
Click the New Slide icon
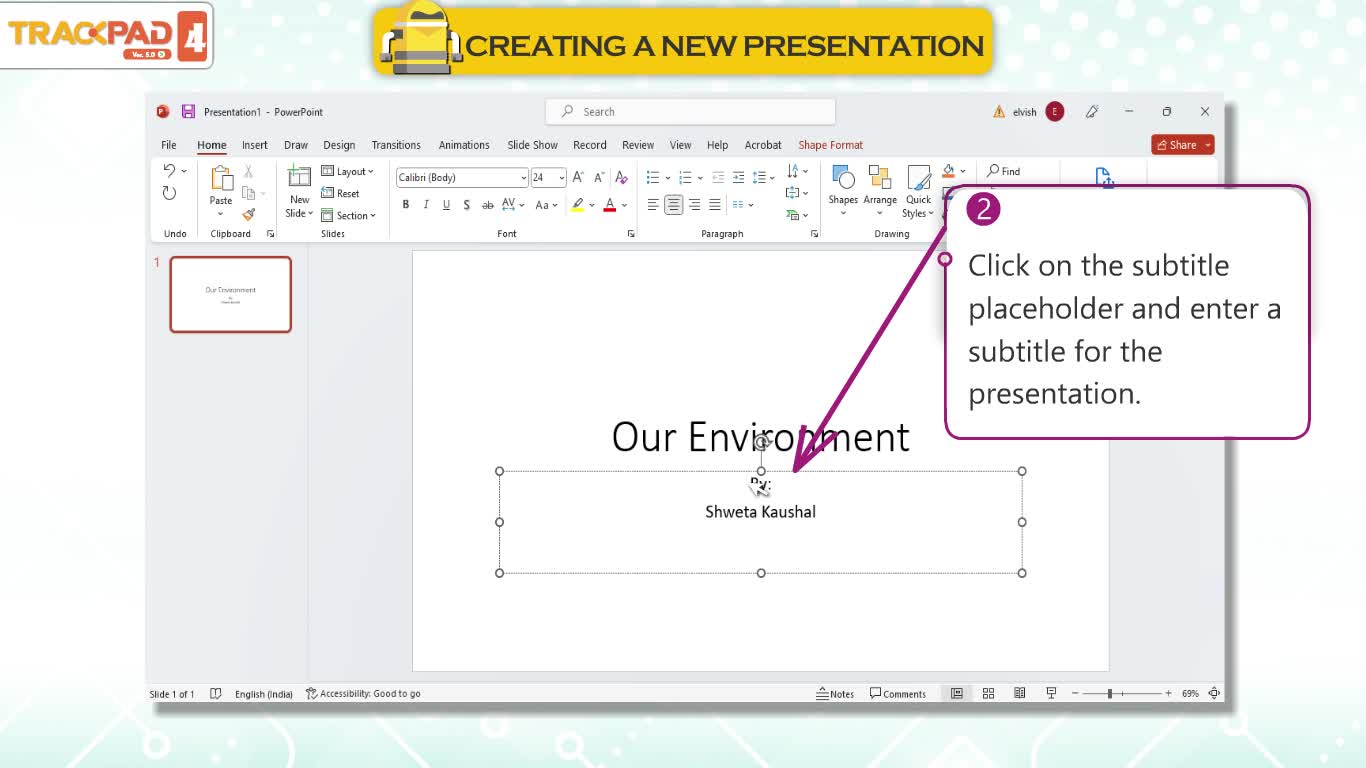[299, 177]
